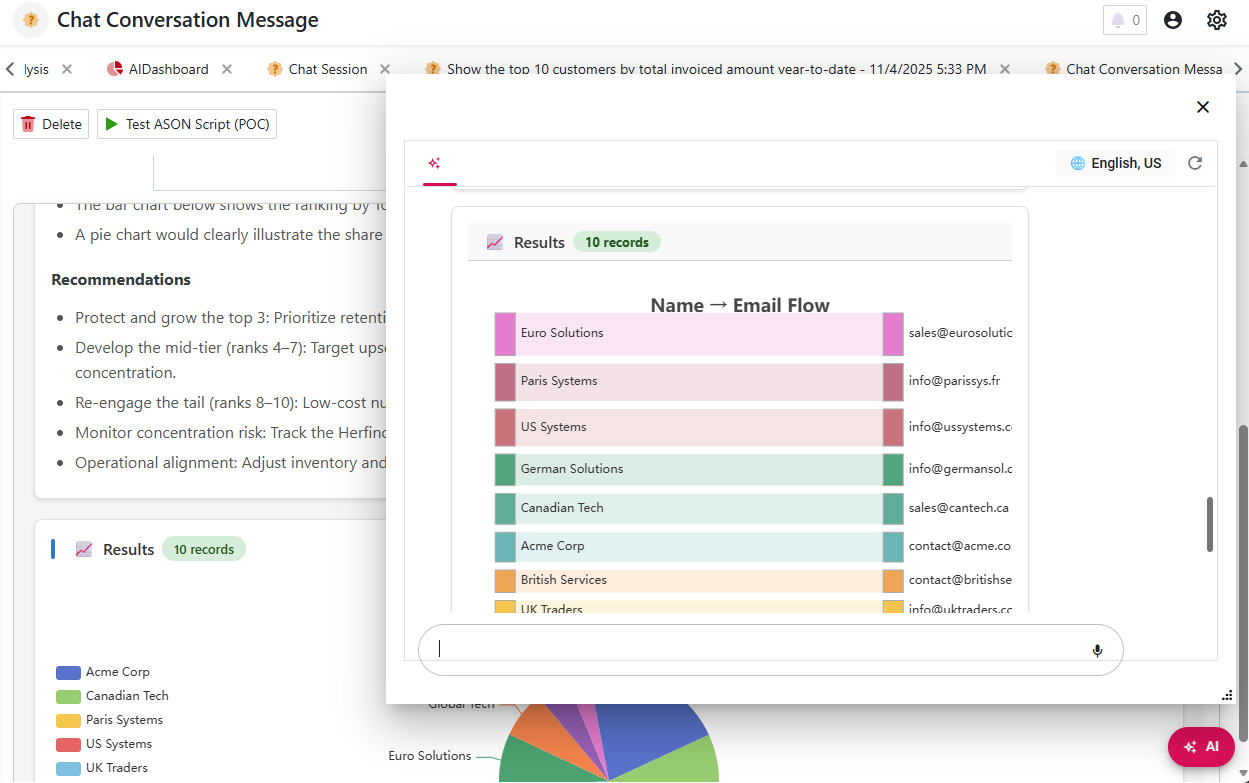The image size is (1249, 783).
Task: Open application settings gear
Action: pos(1216,19)
